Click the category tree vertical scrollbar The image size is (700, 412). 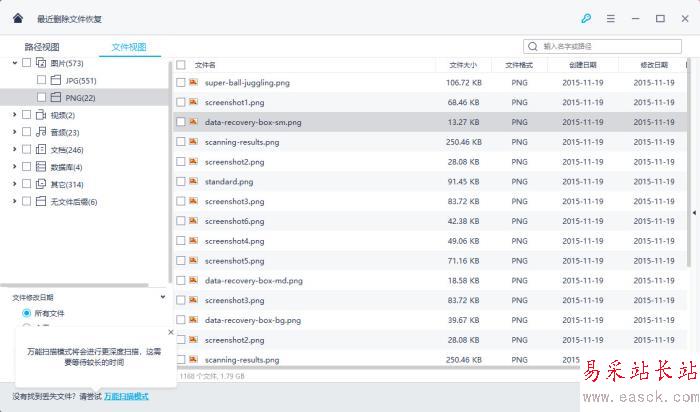coord(170,172)
